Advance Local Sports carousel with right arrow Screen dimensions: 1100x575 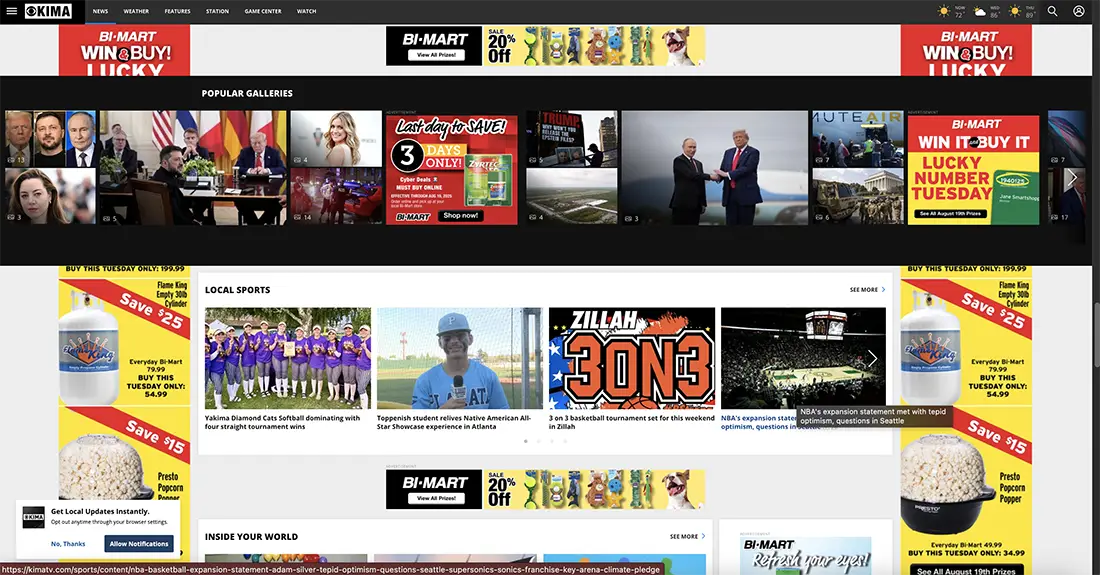coord(872,358)
